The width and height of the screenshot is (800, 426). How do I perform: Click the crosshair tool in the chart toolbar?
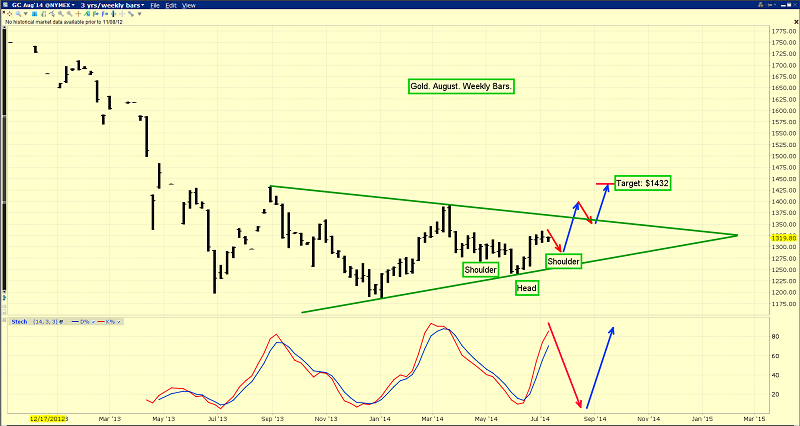click(x=78, y=13)
